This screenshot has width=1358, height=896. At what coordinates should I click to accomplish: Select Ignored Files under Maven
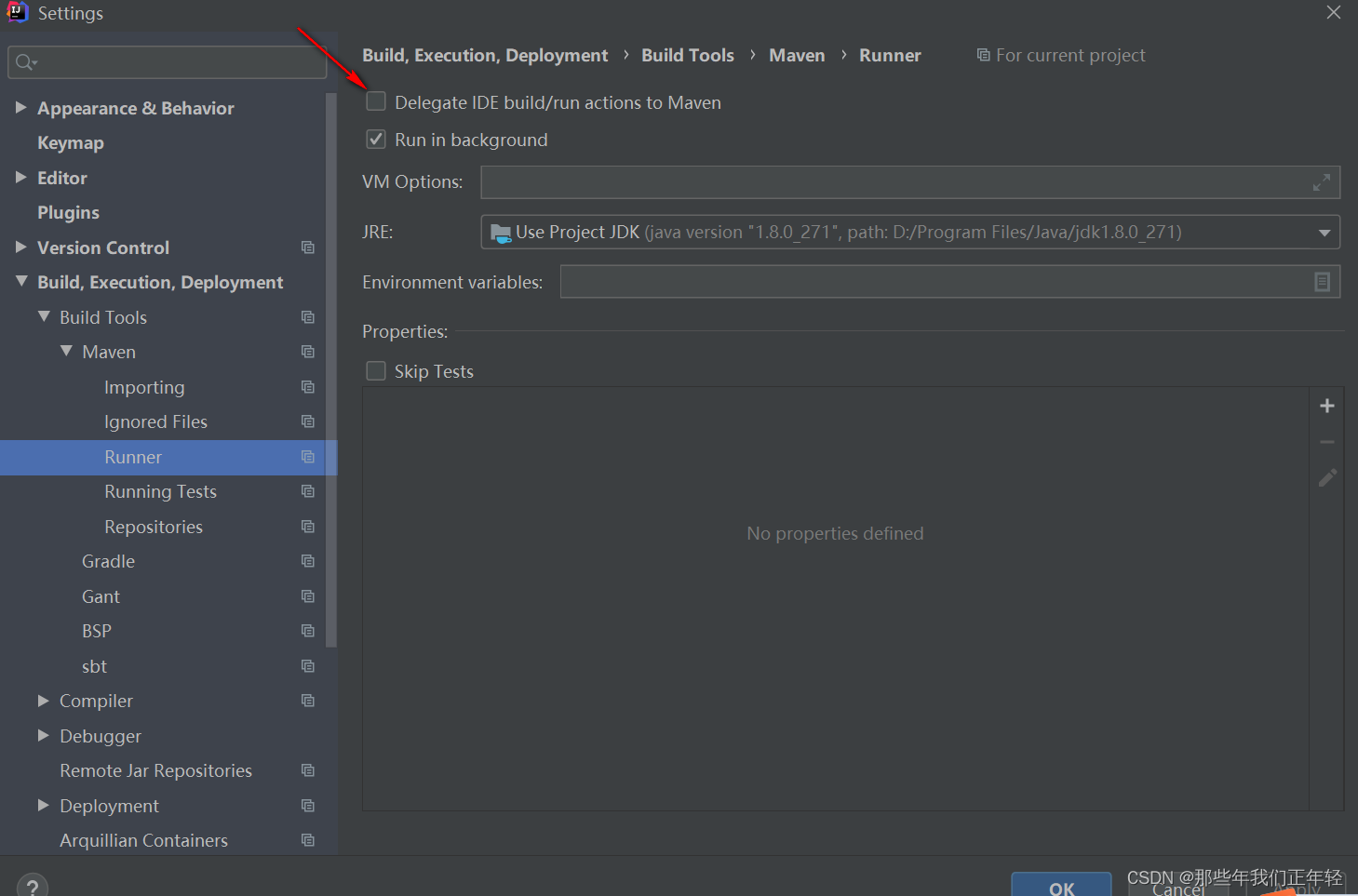click(x=155, y=421)
